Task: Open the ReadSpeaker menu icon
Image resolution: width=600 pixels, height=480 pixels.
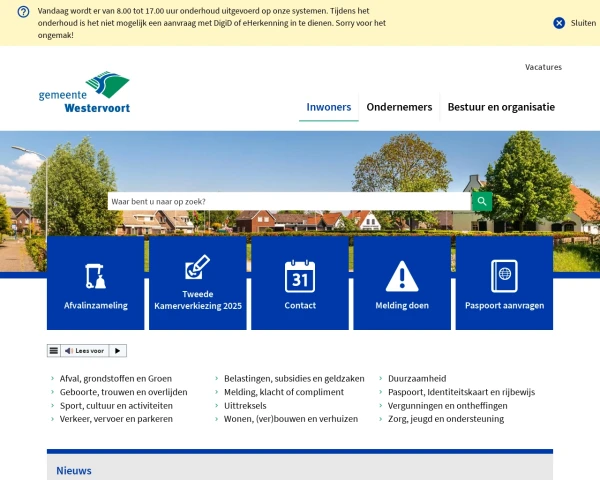Action: [x=54, y=351]
